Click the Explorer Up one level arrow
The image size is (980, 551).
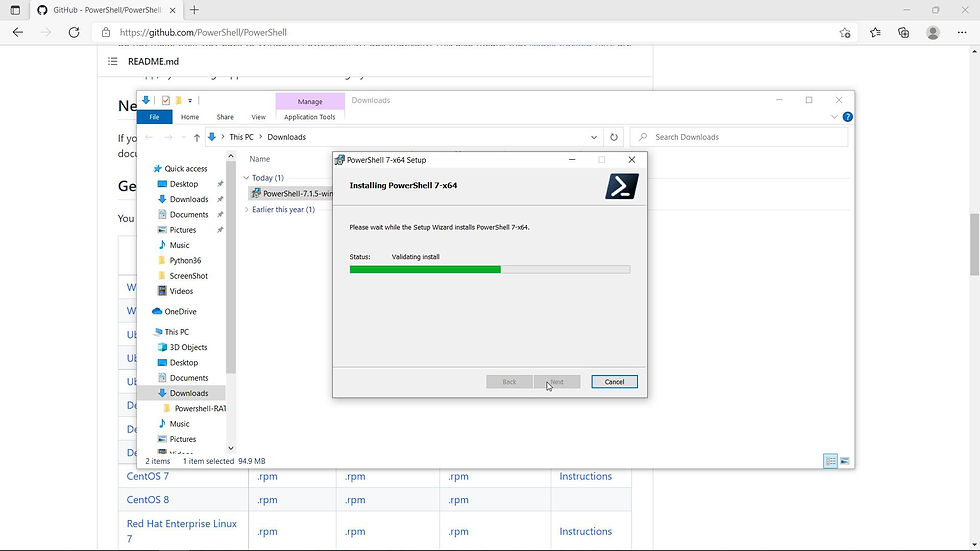[x=196, y=137]
